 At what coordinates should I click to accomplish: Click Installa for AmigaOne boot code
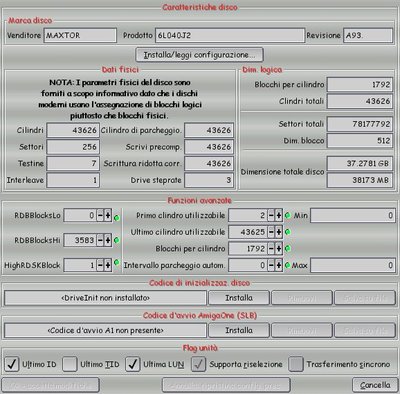pyautogui.click(x=239, y=330)
